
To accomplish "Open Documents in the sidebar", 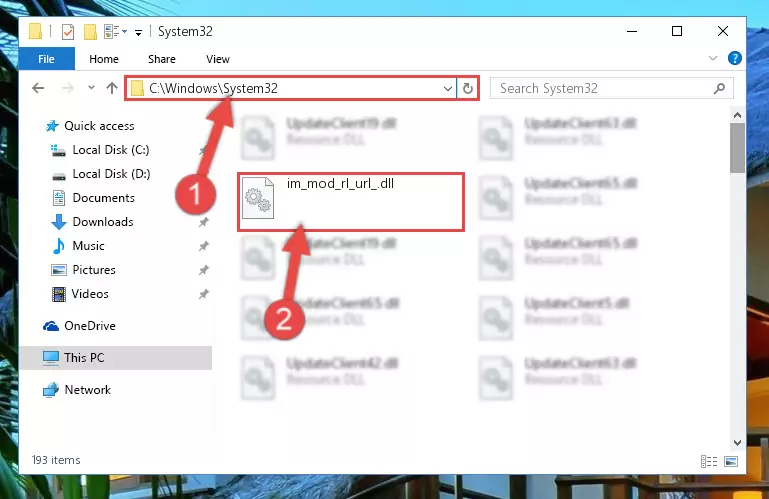I will (103, 198).
